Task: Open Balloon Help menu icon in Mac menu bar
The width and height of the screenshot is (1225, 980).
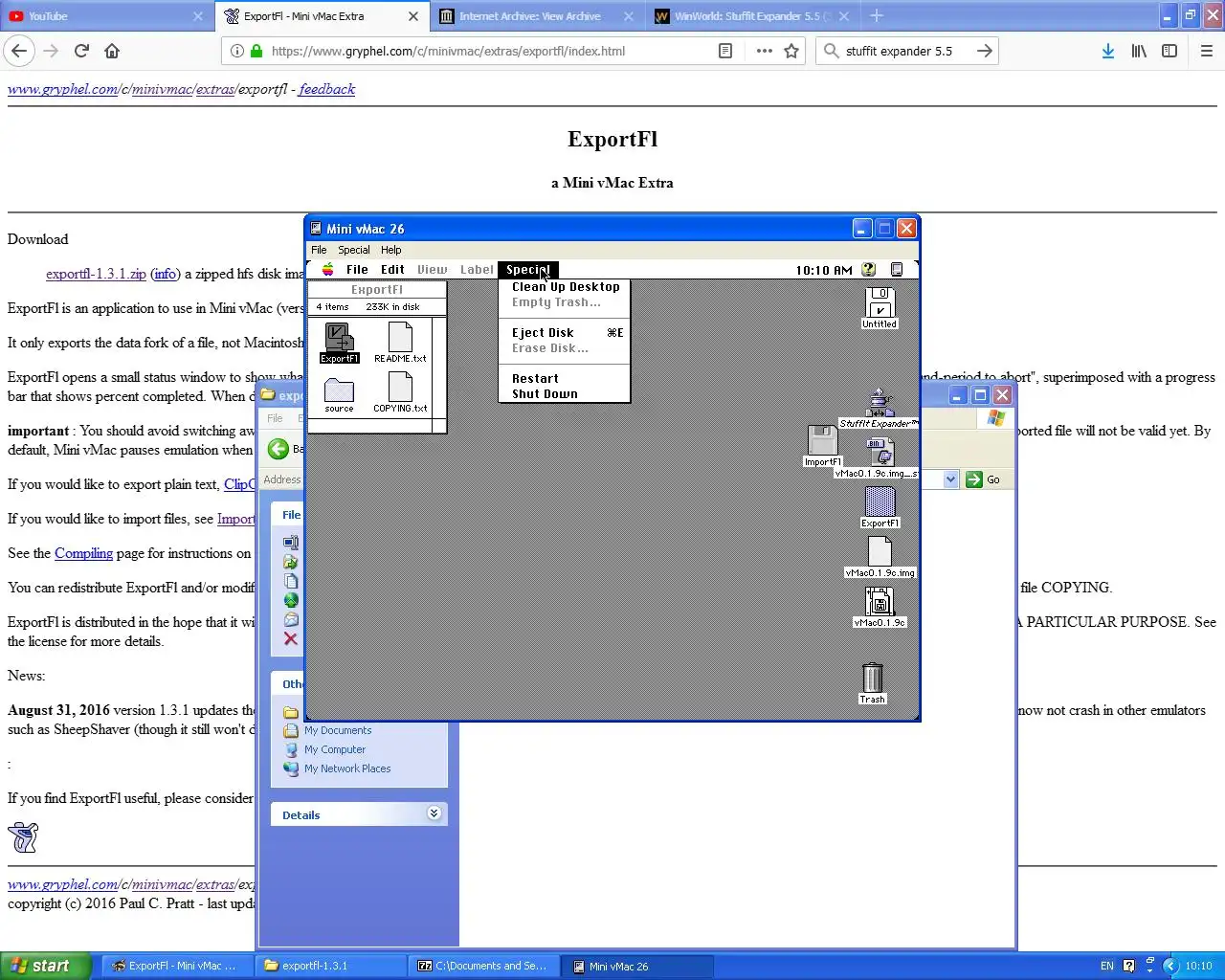Action: (869, 270)
